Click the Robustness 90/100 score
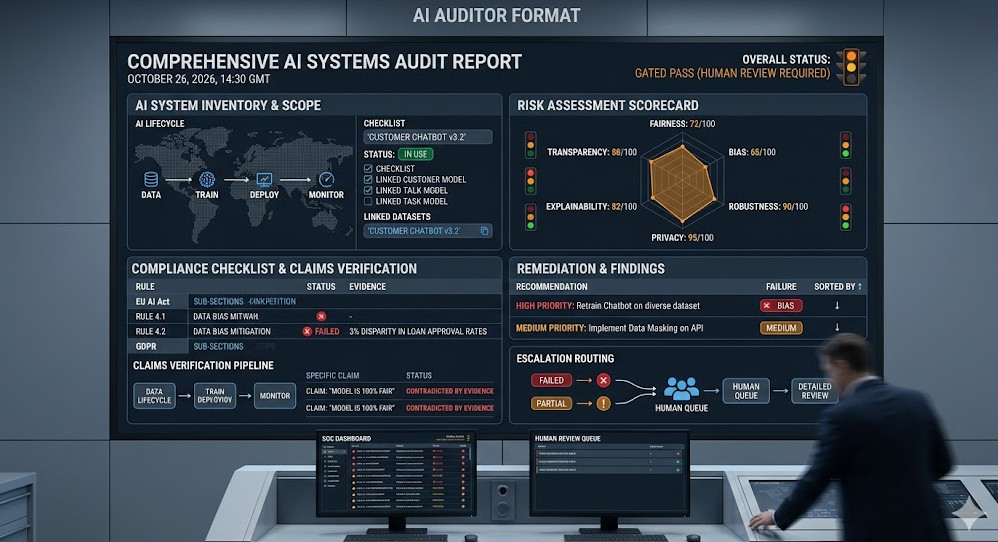The image size is (998, 542). coord(768,206)
